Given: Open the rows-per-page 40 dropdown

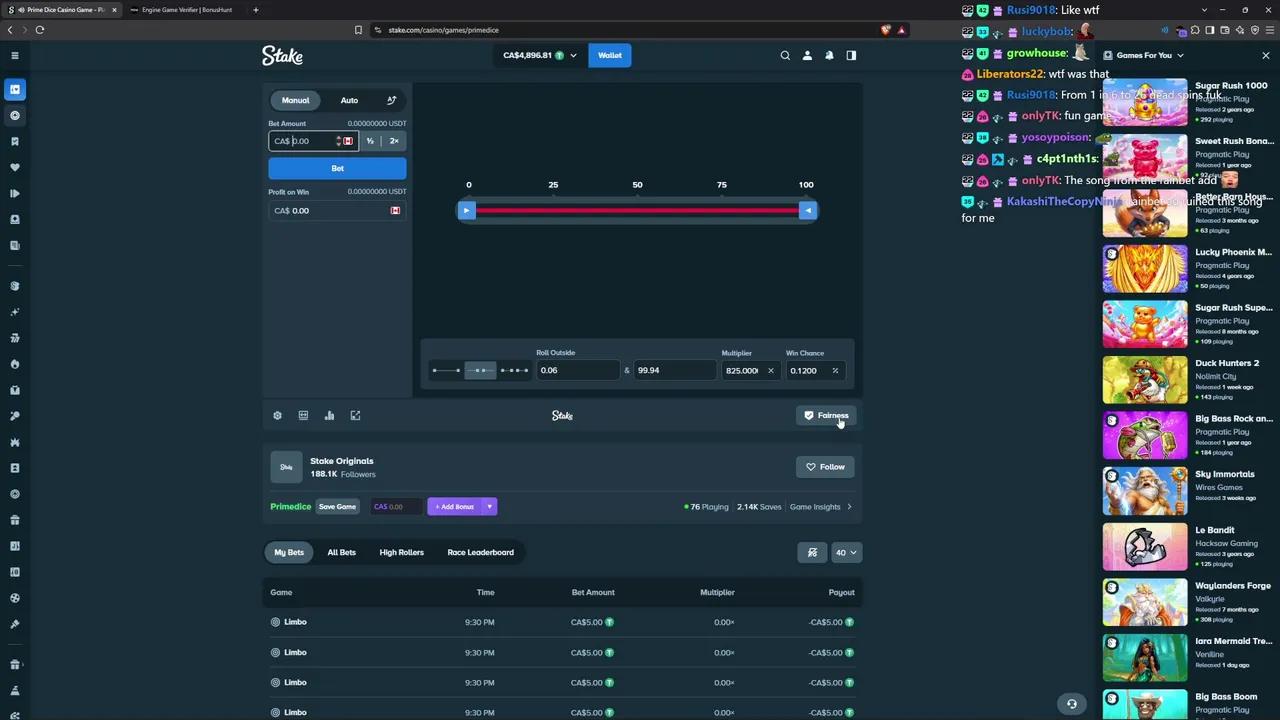Looking at the screenshot, I should click(x=846, y=552).
